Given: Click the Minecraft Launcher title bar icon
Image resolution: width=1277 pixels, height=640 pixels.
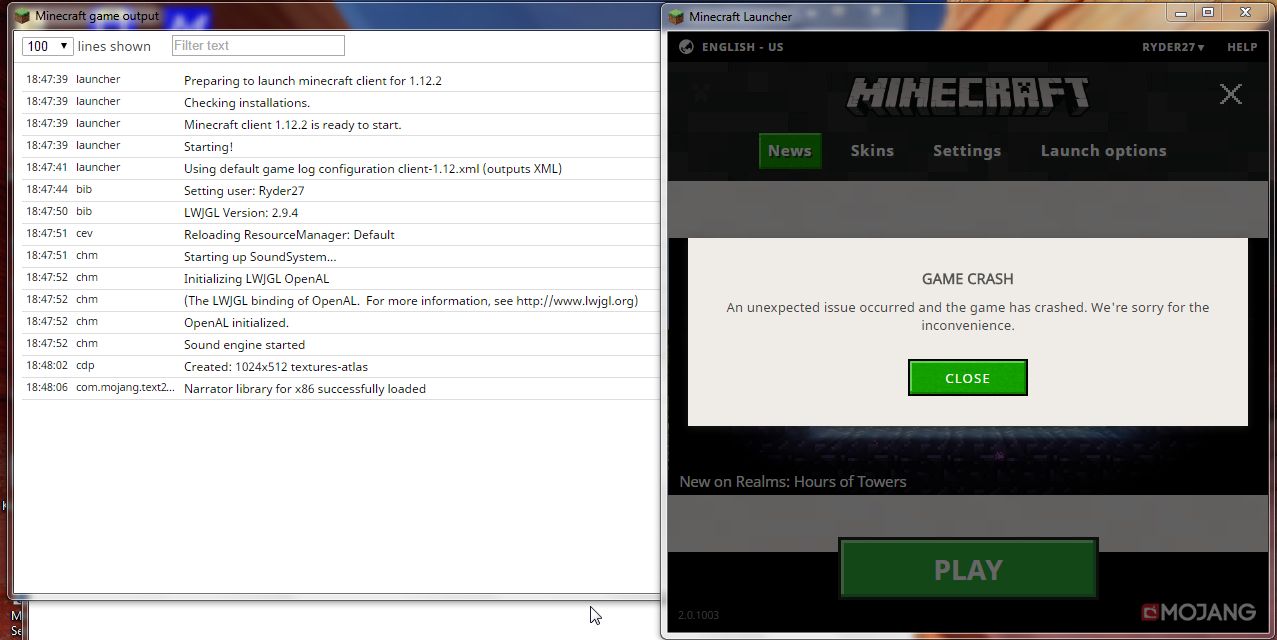Looking at the screenshot, I should (x=677, y=16).
